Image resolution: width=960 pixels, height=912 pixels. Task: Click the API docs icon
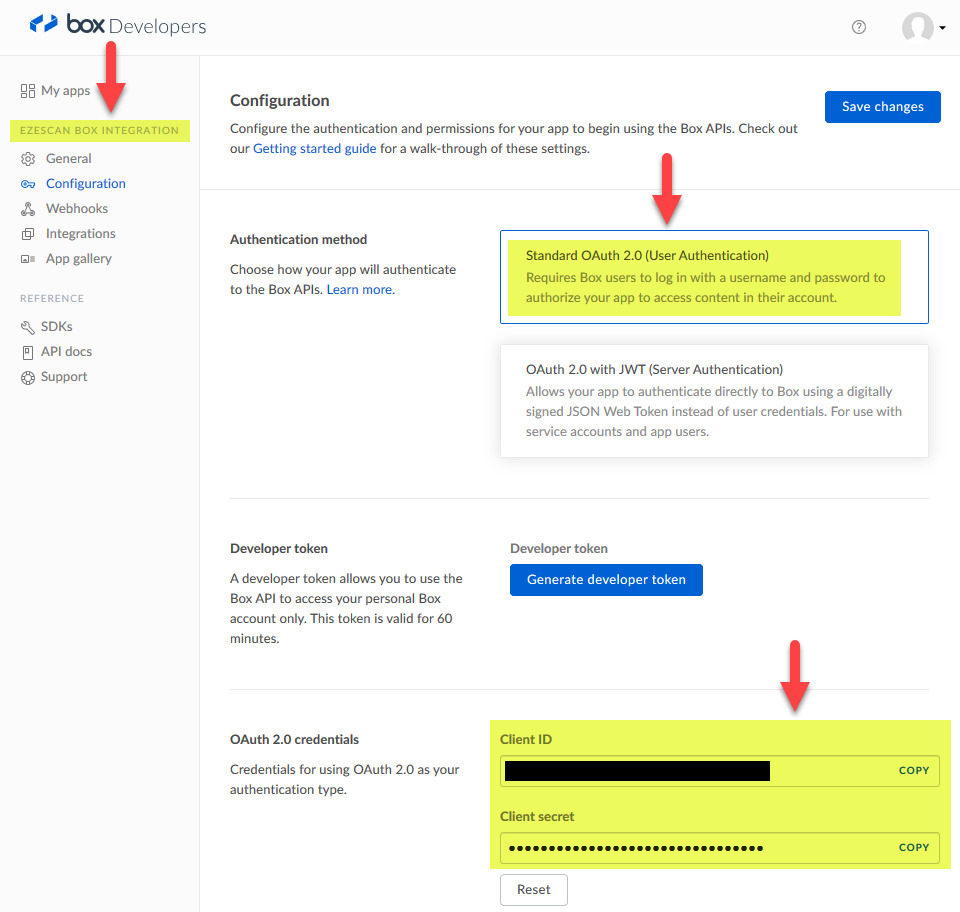[x=28, y=352]
